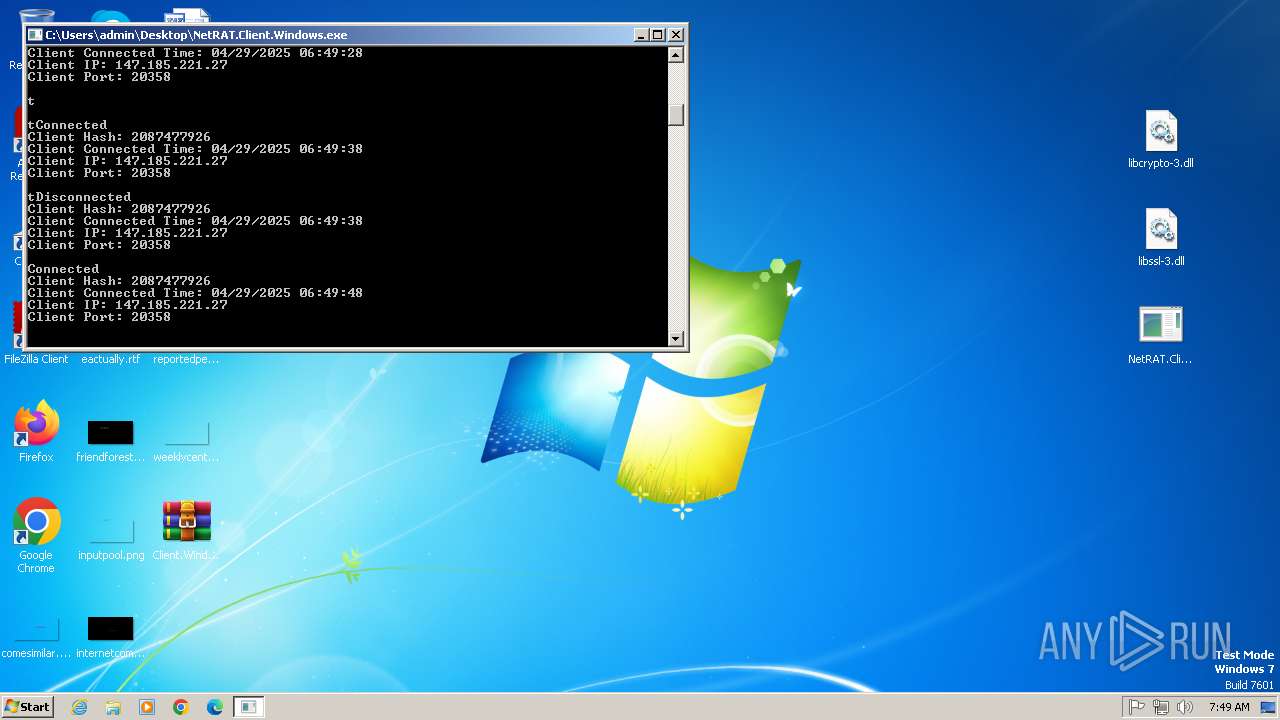Open the console window system menu icon
Image resolution: width=1280 pixels, height=720 pixels.
pos(35,35)
